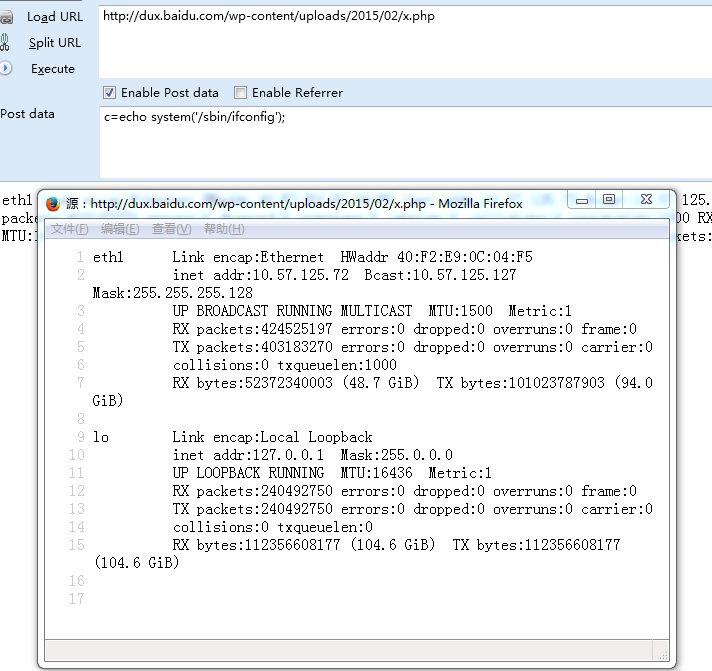This screenshot has width=712, height=671.
Task: Click source window resize grip corner
Action: (663, 655)
